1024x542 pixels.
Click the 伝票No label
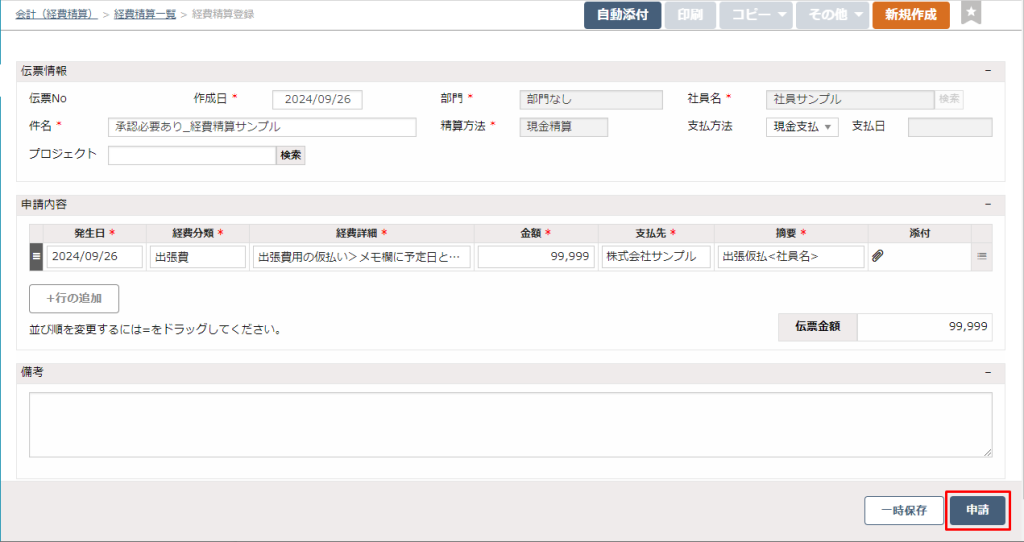[48, 99]
